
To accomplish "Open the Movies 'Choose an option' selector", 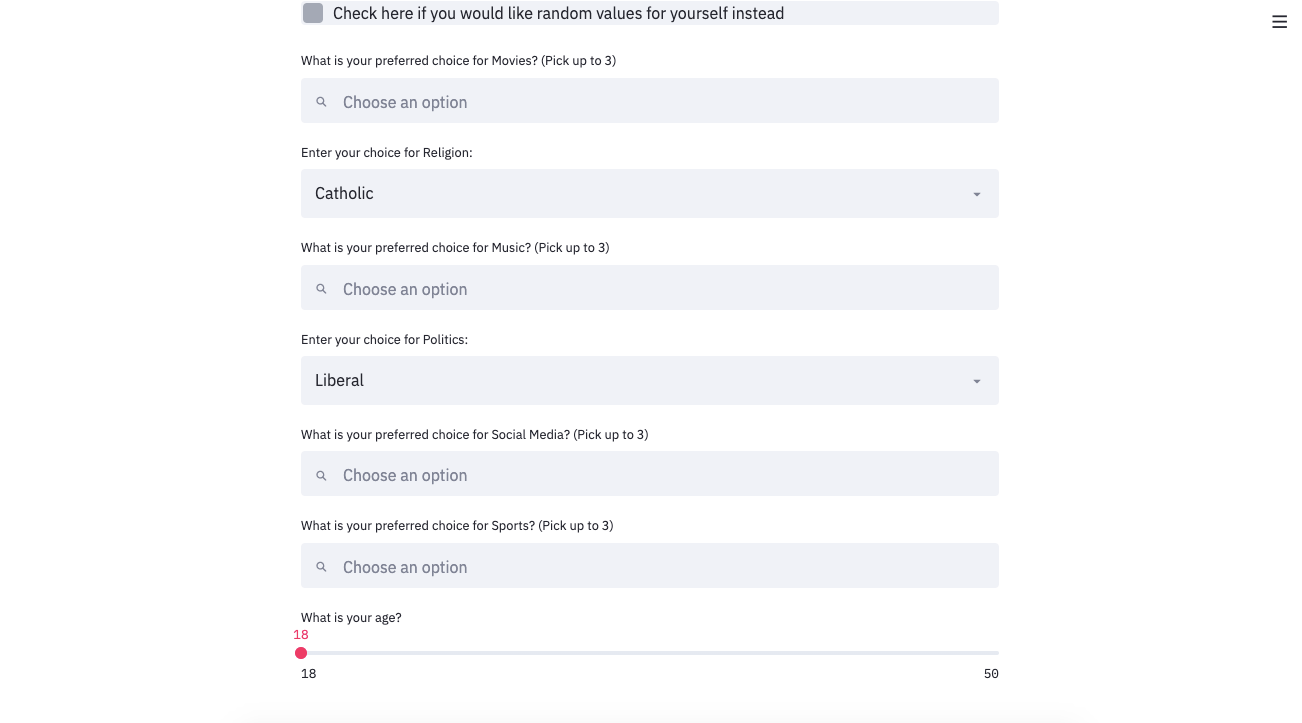I will click(x=650, y=101).
